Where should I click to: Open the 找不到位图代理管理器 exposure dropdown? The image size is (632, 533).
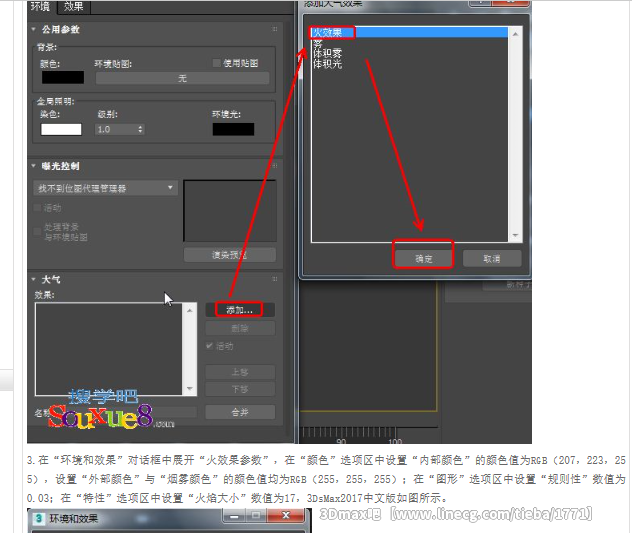click(105, 188)
